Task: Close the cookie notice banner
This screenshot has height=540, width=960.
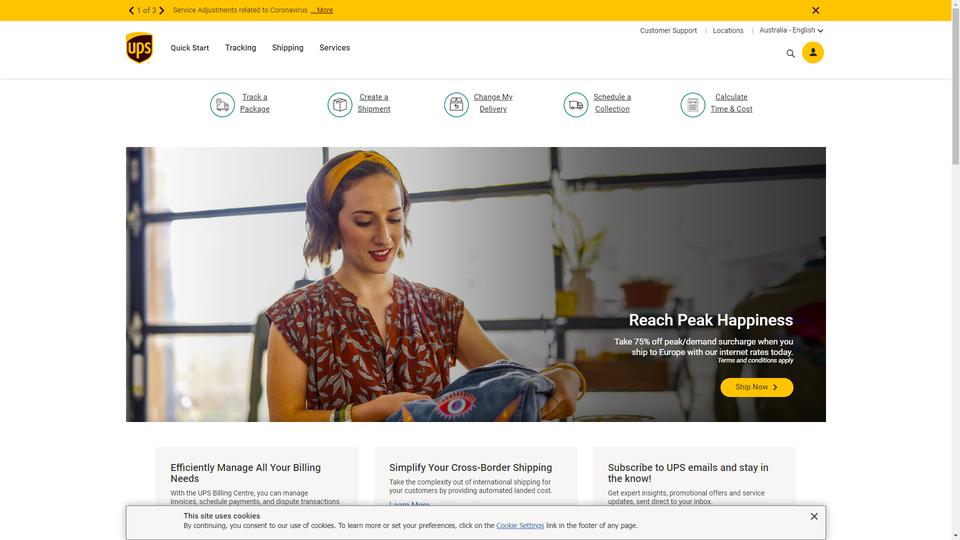Action: tap(814, 517)
